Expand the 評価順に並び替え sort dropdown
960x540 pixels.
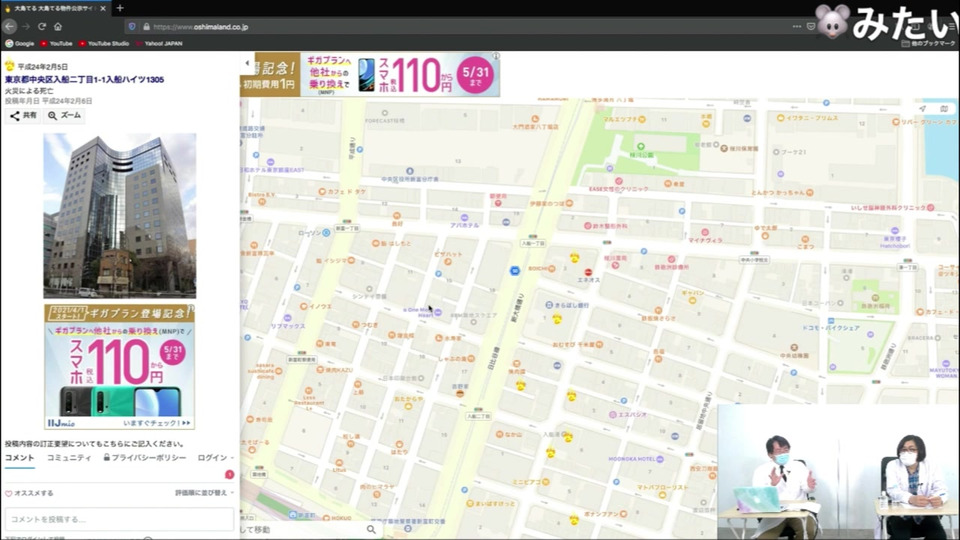(x=204, y=493)
